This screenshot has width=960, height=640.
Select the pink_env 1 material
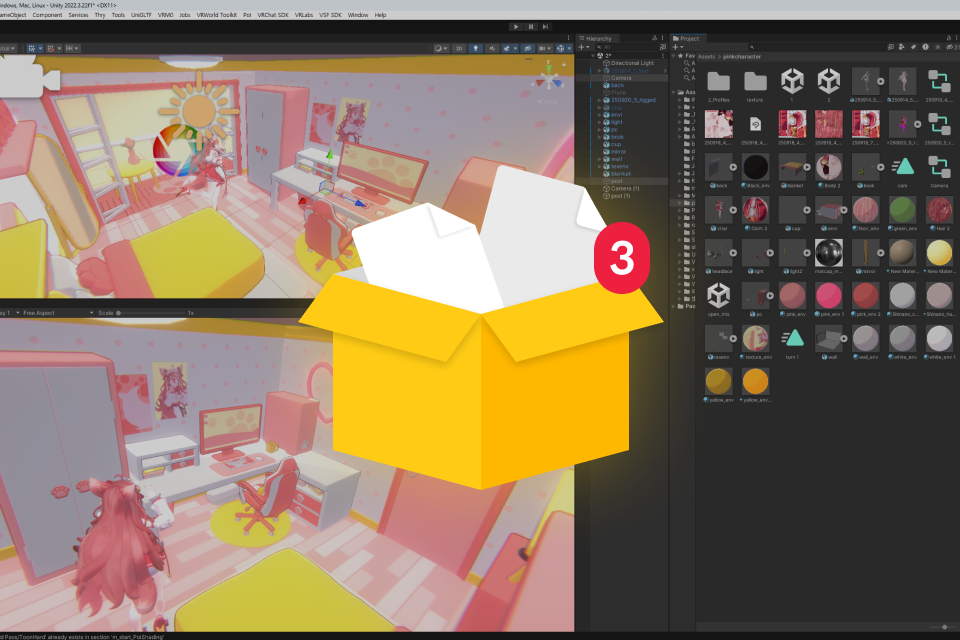click(x=828, y=299)
